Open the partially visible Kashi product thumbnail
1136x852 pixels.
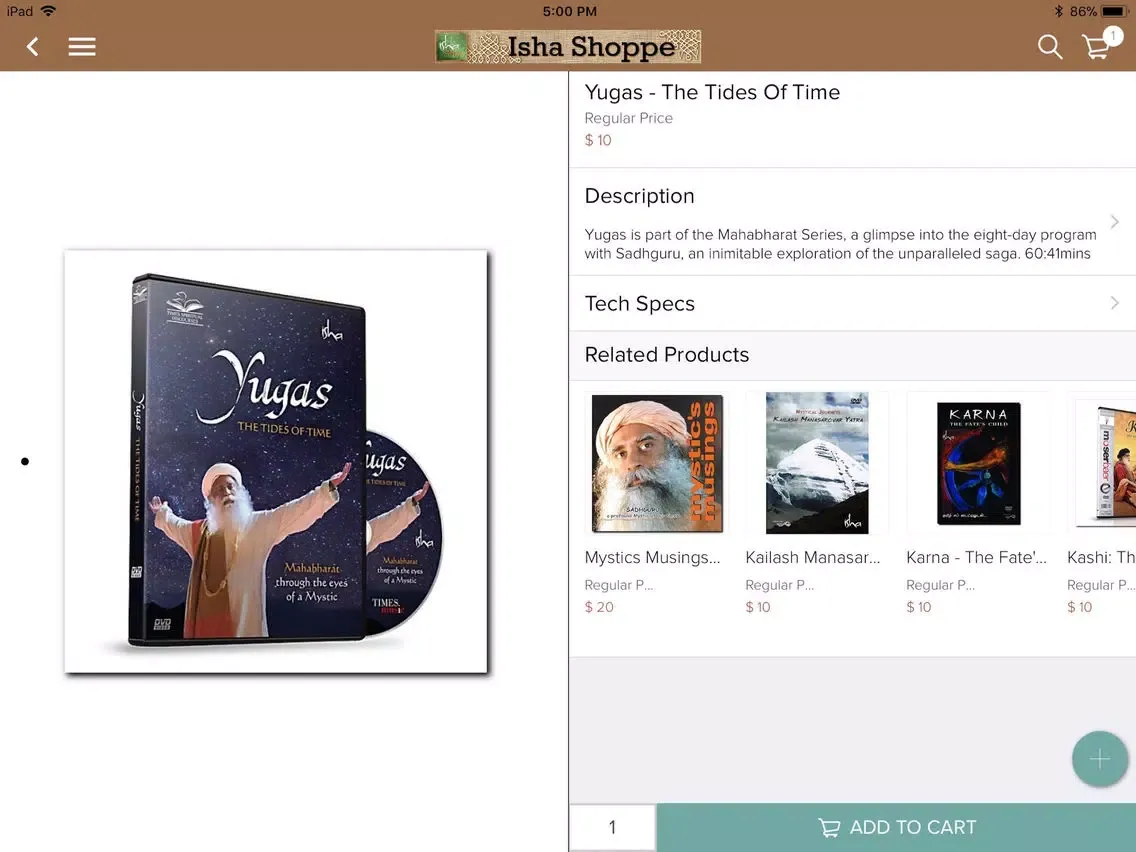(1102, 464)
